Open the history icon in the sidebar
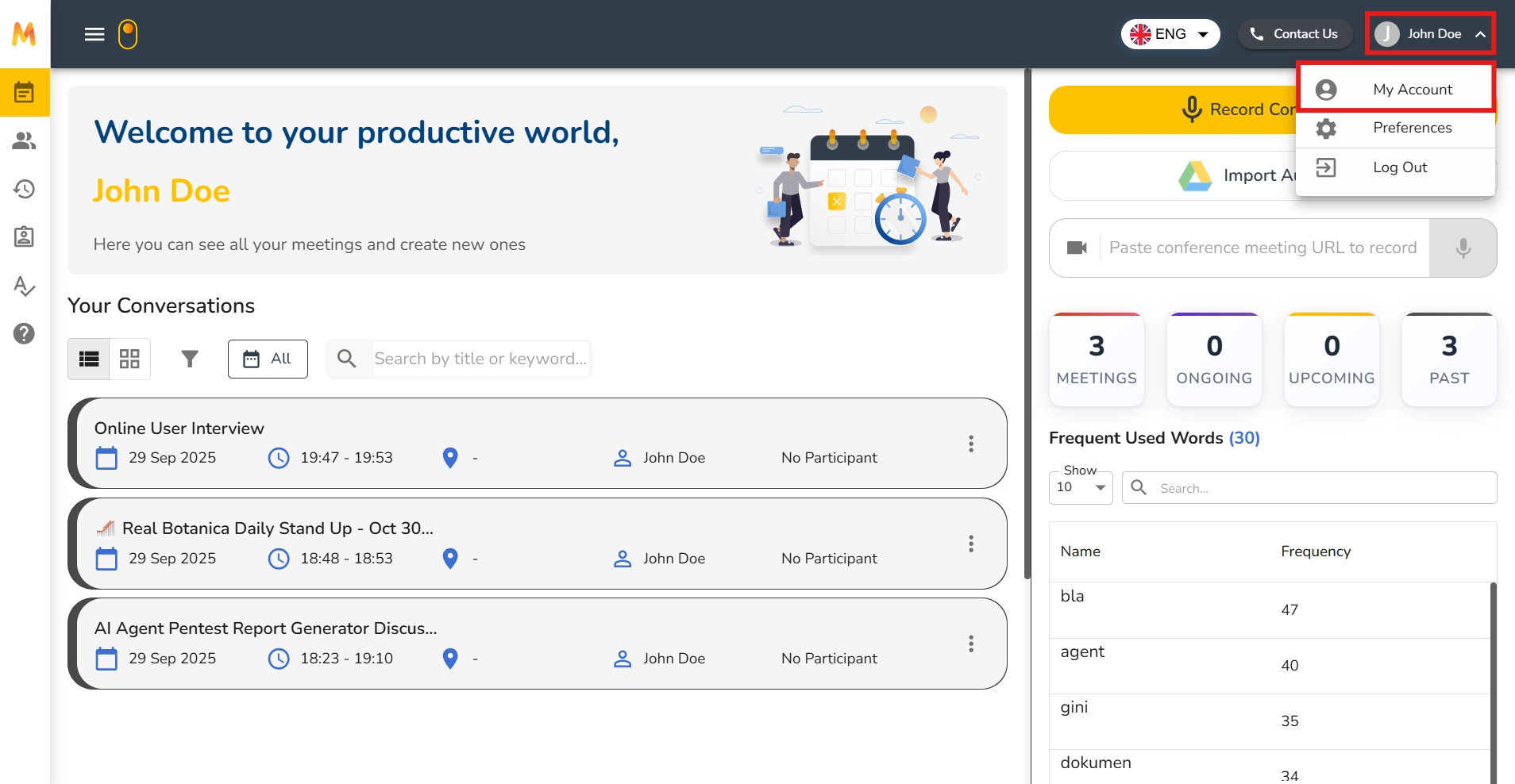 (25, 189)
